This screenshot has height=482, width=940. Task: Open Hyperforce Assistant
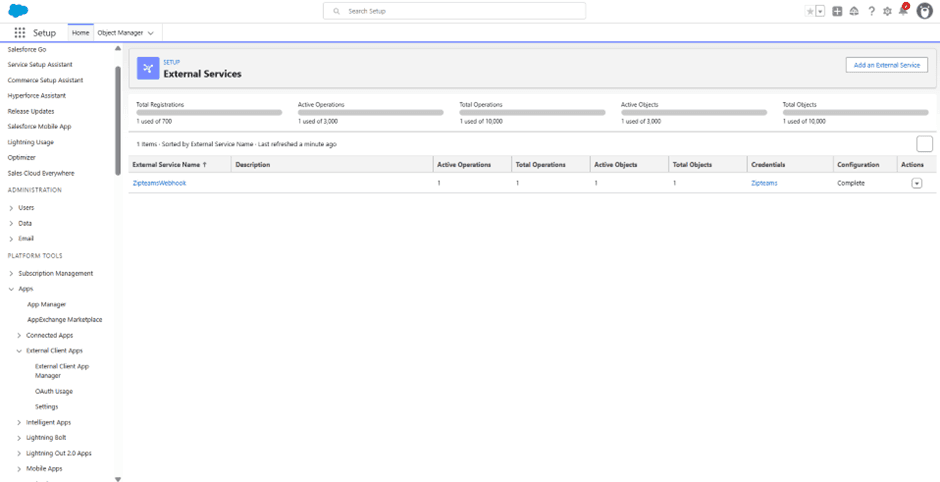37,96
